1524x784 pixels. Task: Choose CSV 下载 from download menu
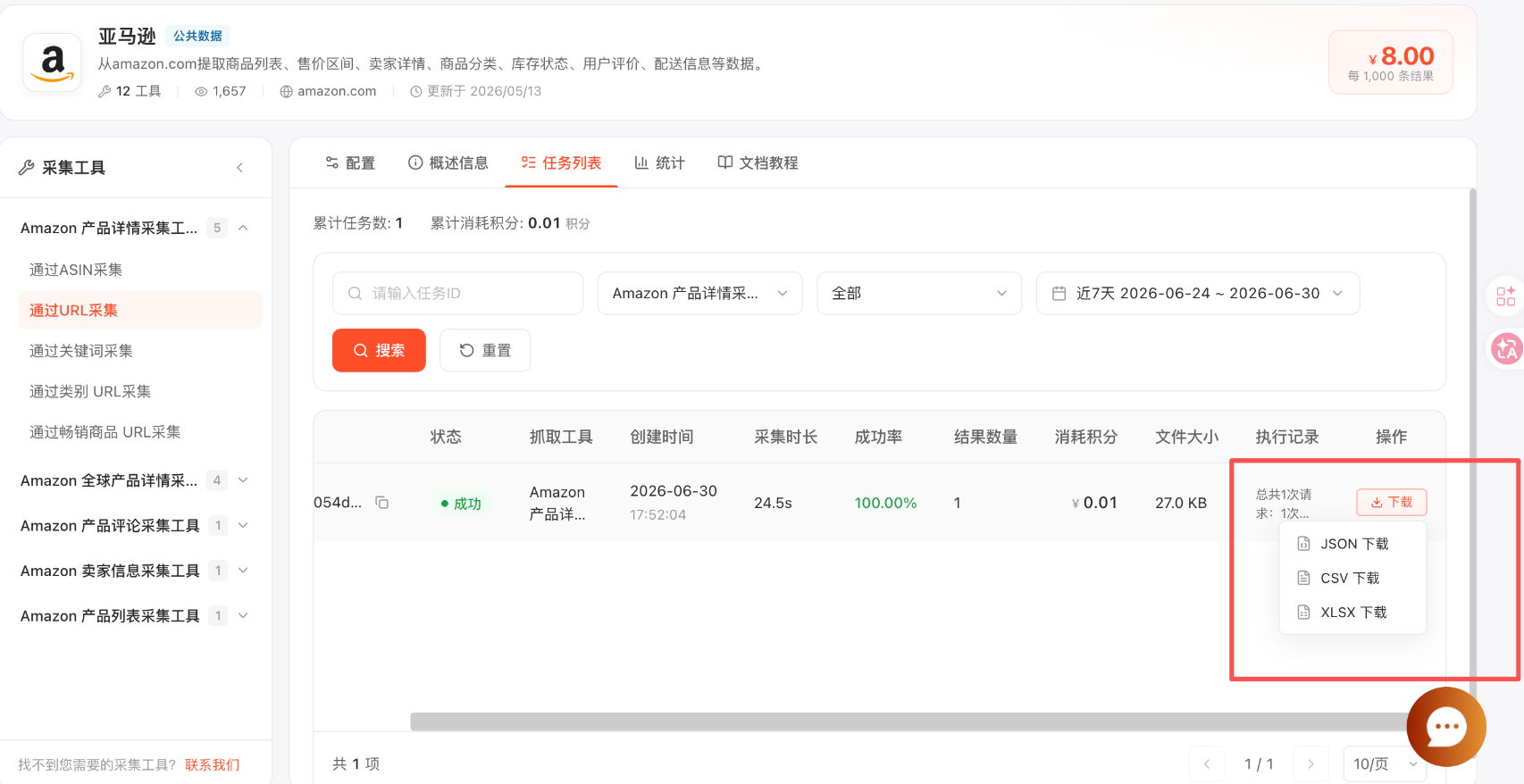(1352, 578)
